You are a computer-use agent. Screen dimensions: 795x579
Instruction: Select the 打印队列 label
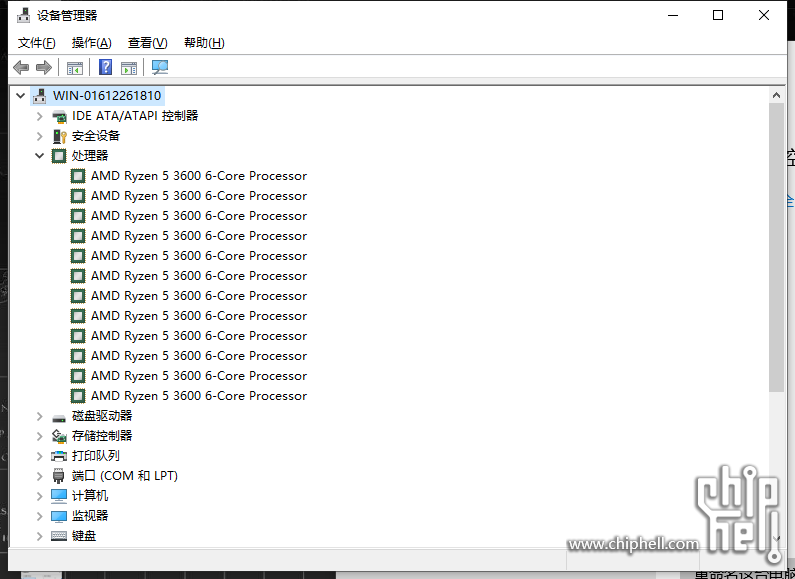(x=96, y=456)
